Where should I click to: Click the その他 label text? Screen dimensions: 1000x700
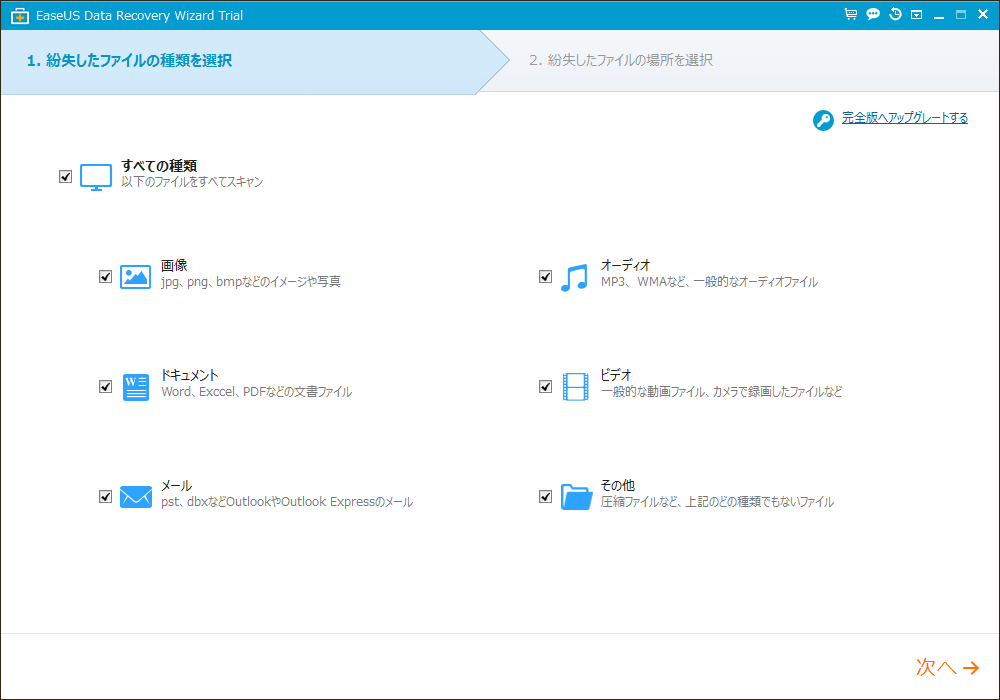pos(617,486)
